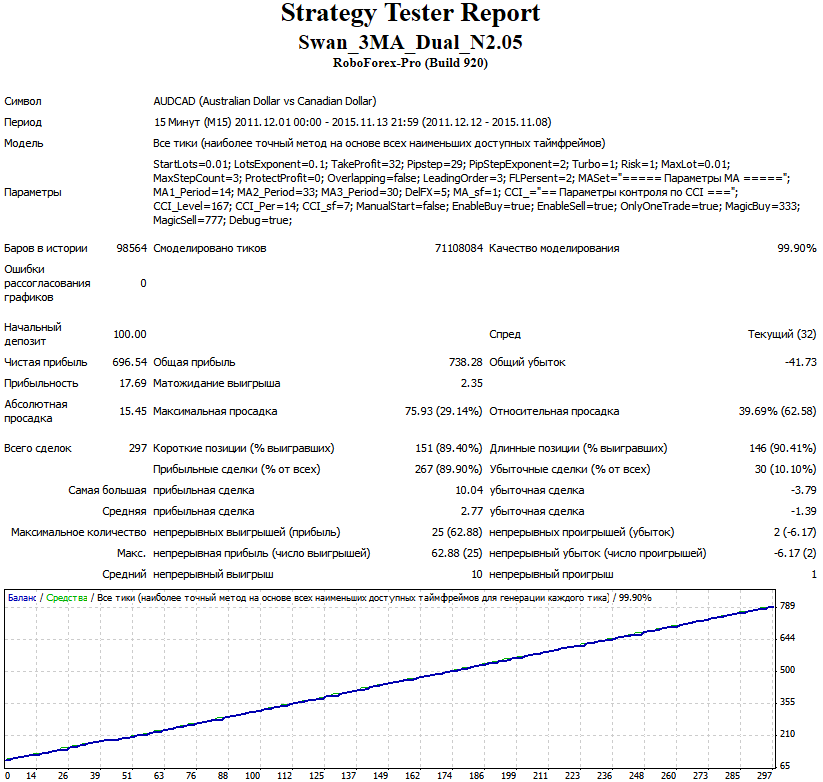Click the Ошибки рассогласования графиков label

(47, 283)
